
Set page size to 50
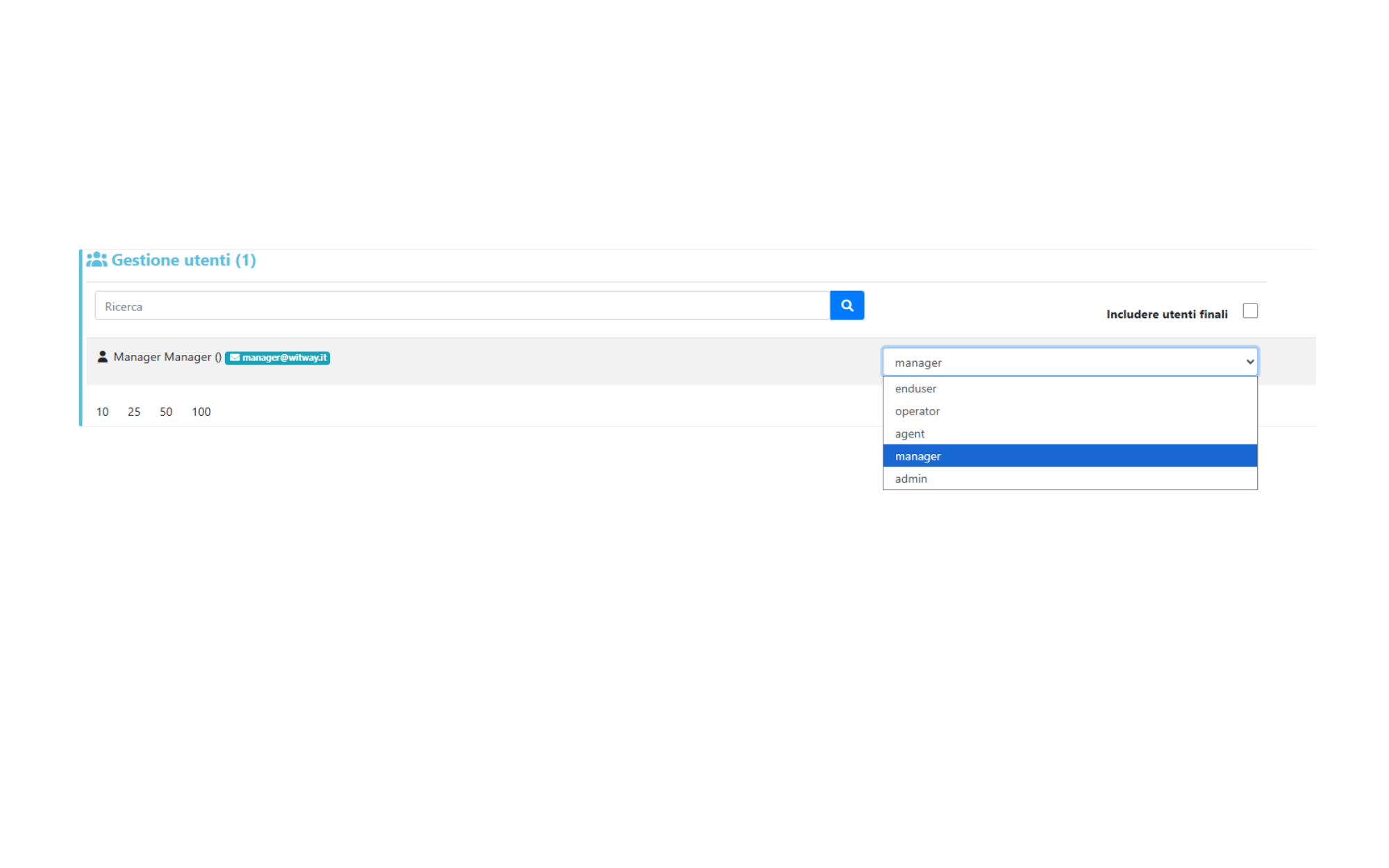pyautogui.click(x=166, y=412)
